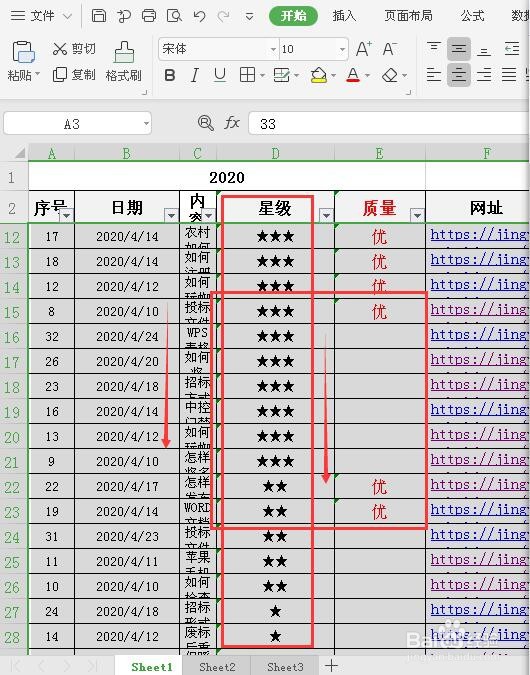
Task: Switch to the 页面布局 ribbon tab
Action: pyautogui.click(x=409, y=16)
